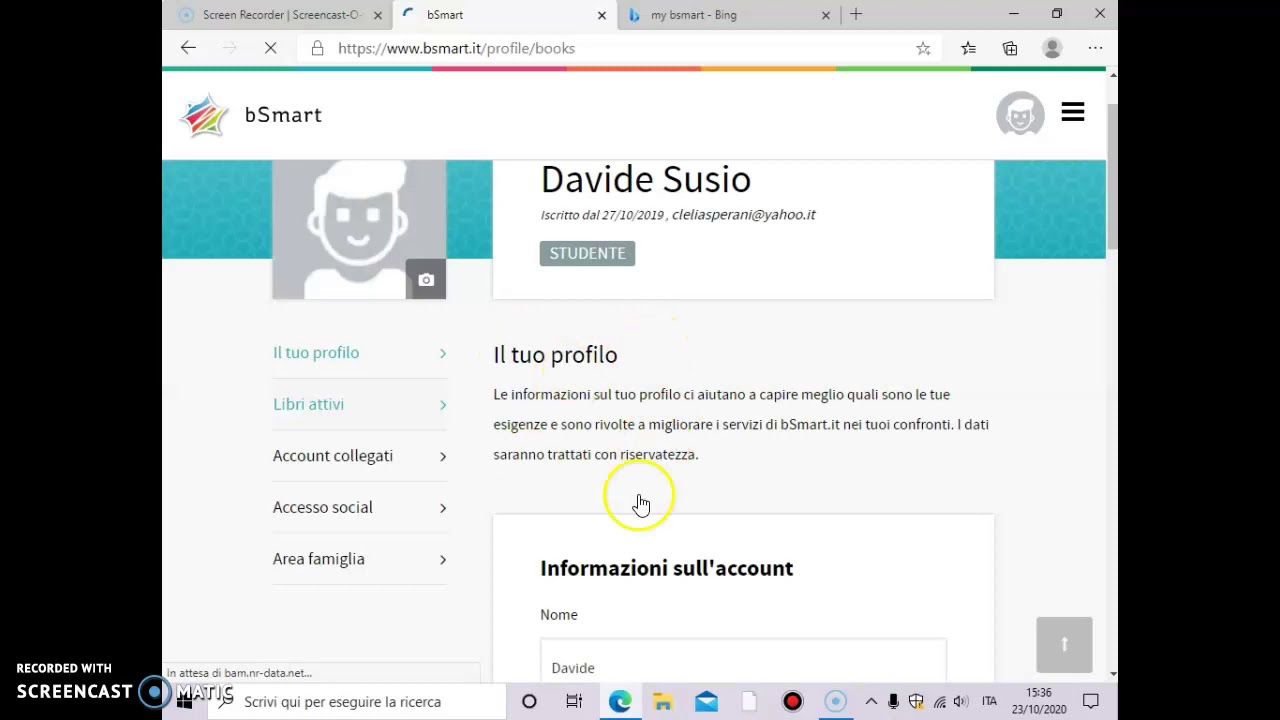Open volume control in system tray

click(x=961, y=702)
